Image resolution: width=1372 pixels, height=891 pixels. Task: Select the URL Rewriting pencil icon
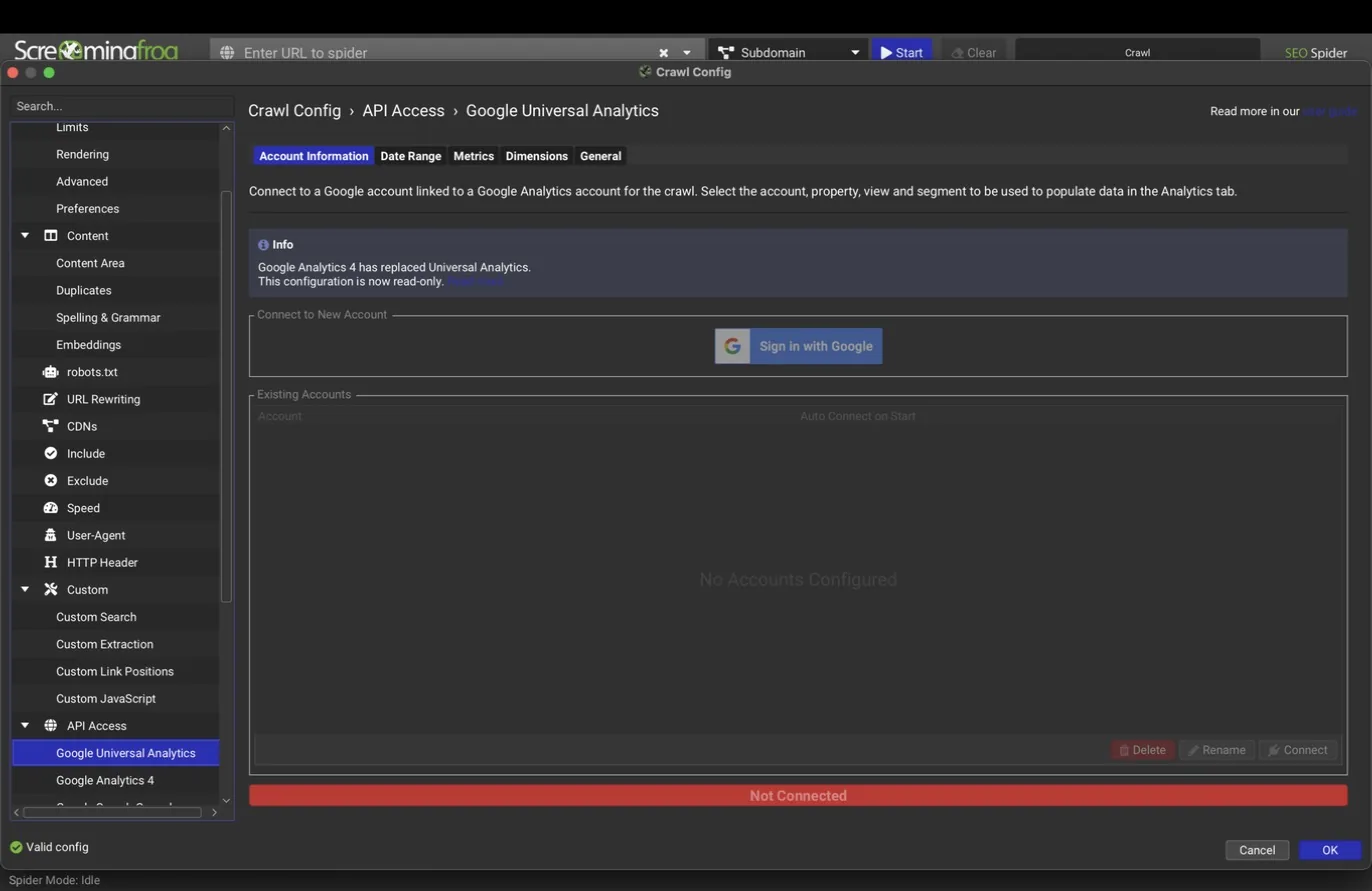click(50, 399)
